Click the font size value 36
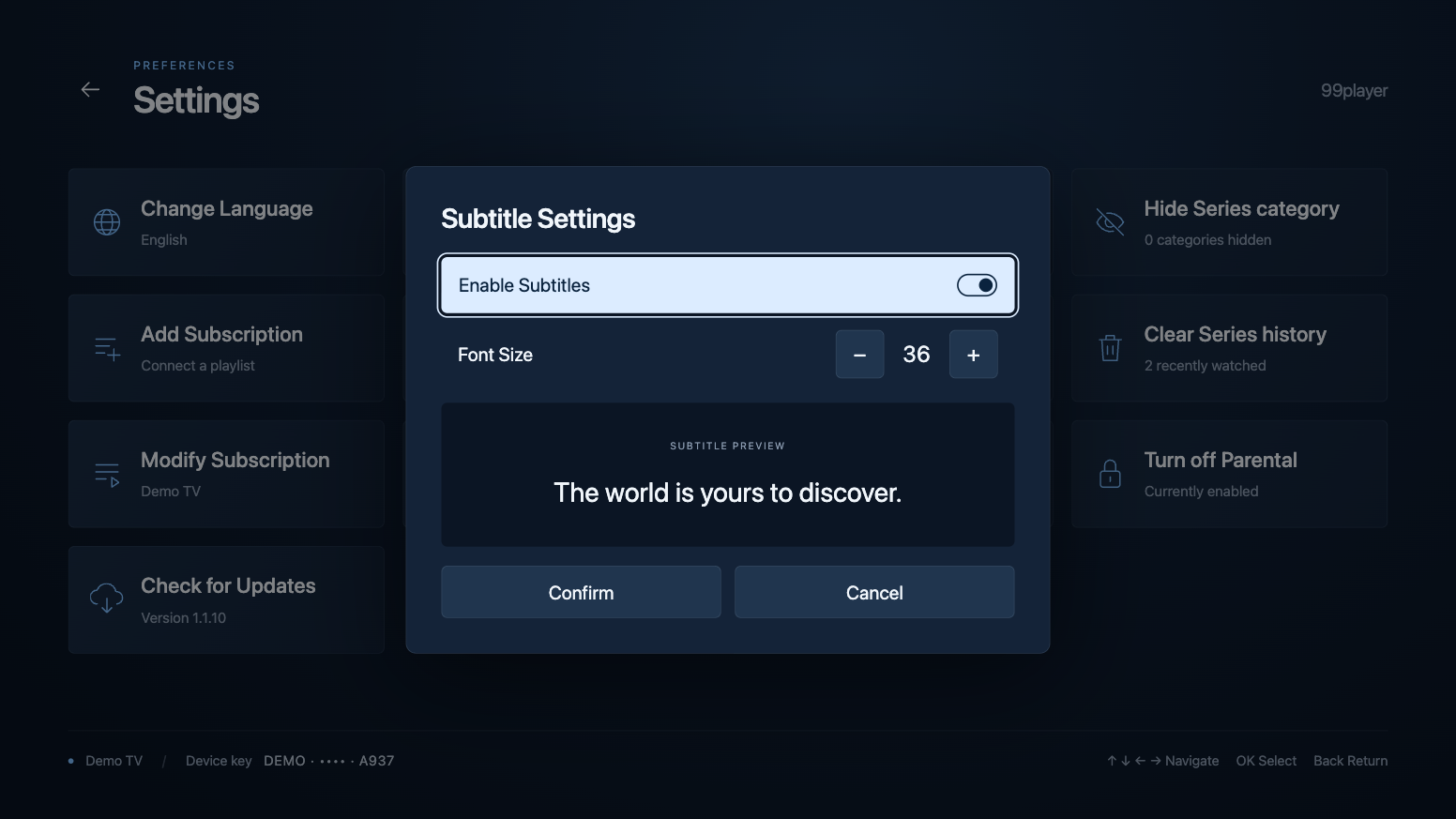 coord(917,355)
